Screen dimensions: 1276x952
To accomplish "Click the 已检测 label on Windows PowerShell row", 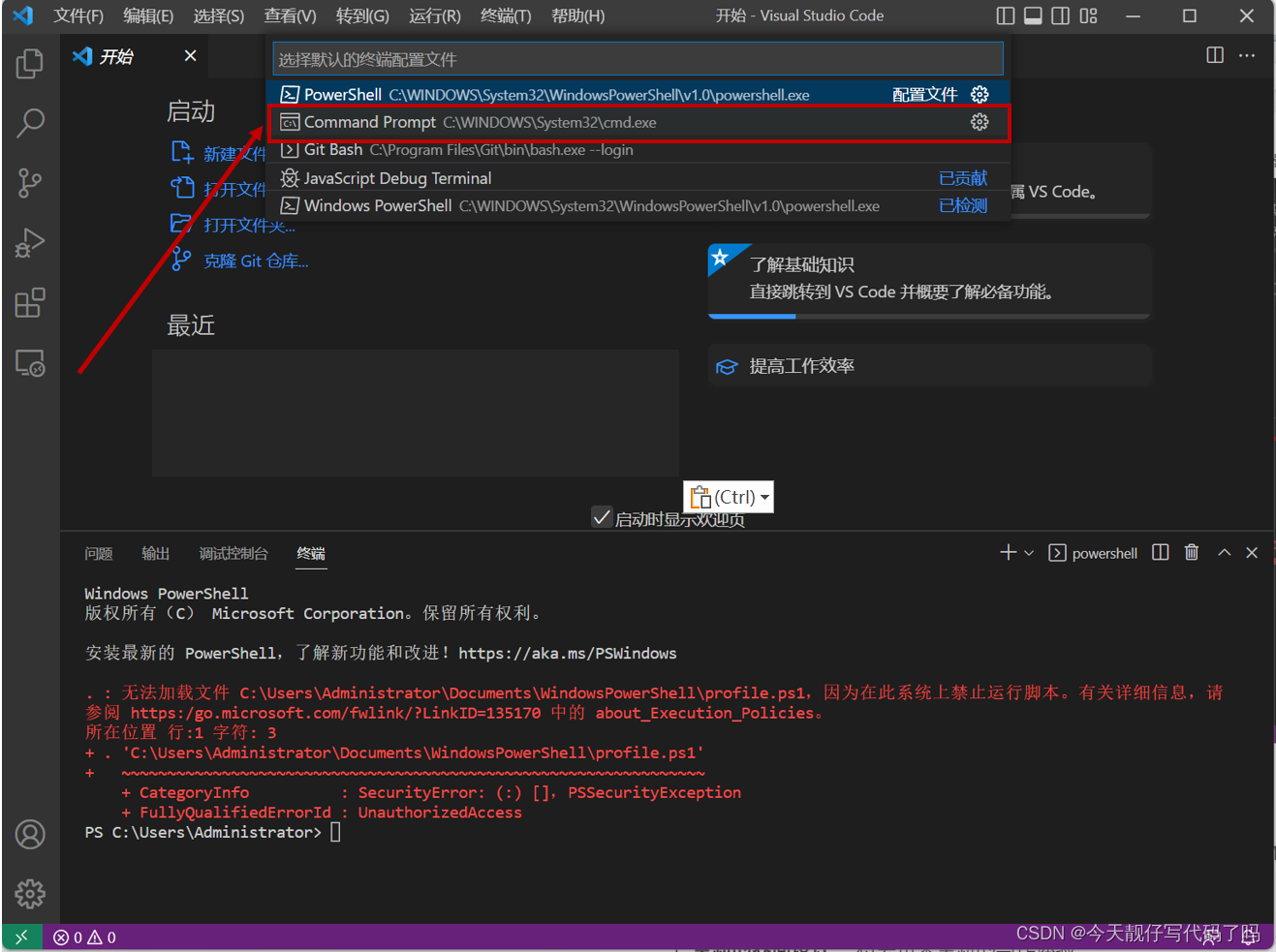I will coord(963,205).
